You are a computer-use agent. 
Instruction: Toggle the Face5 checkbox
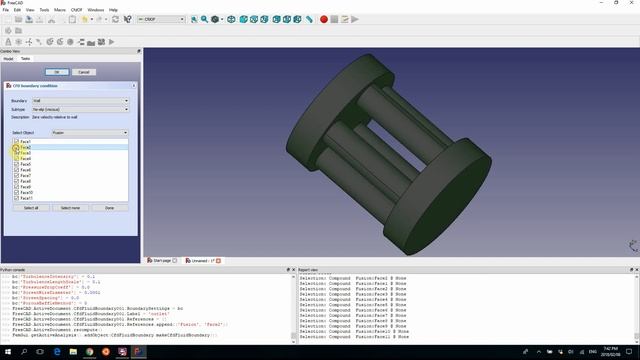[17, 164]
